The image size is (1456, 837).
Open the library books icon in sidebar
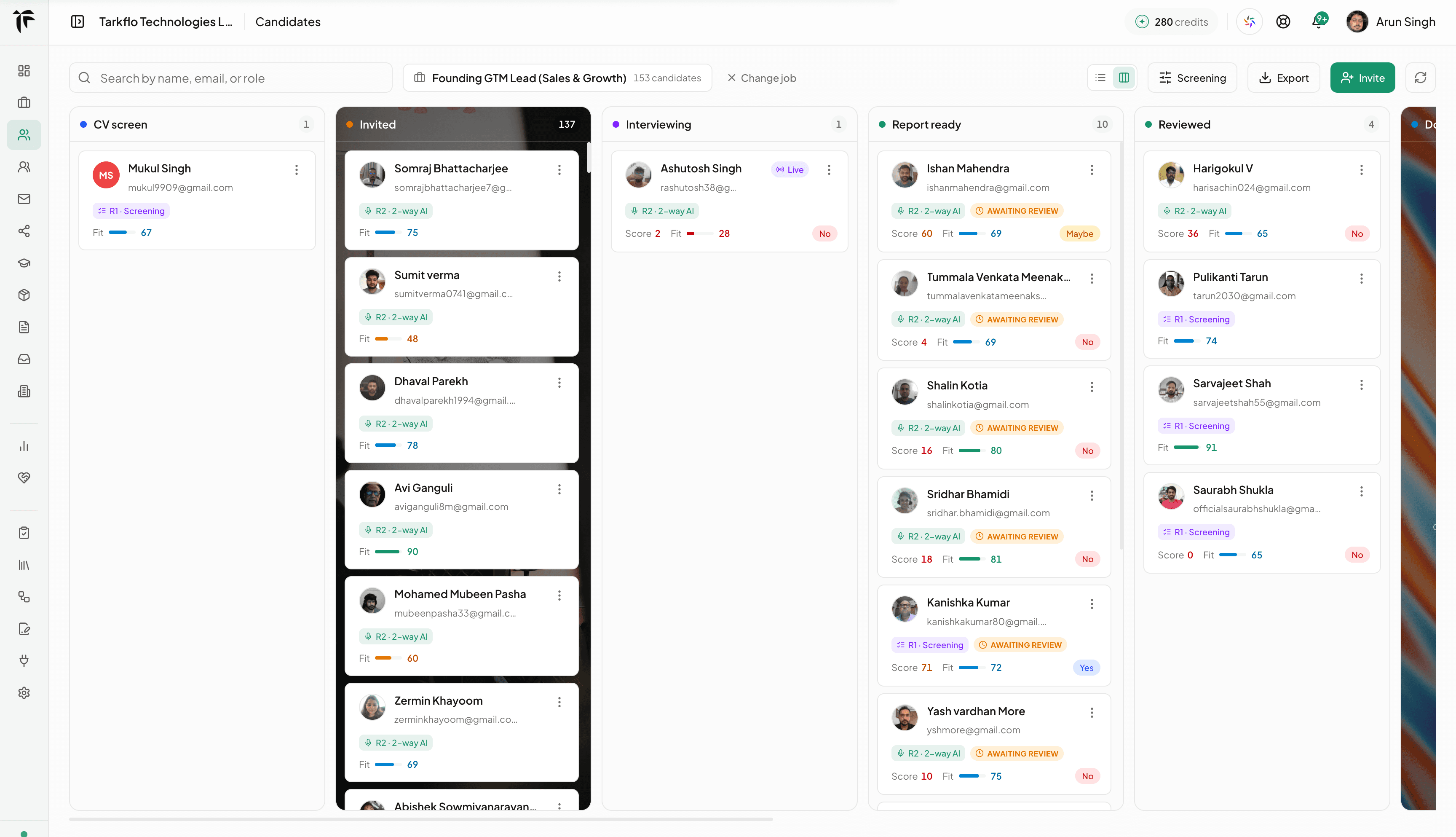point(24,565)
